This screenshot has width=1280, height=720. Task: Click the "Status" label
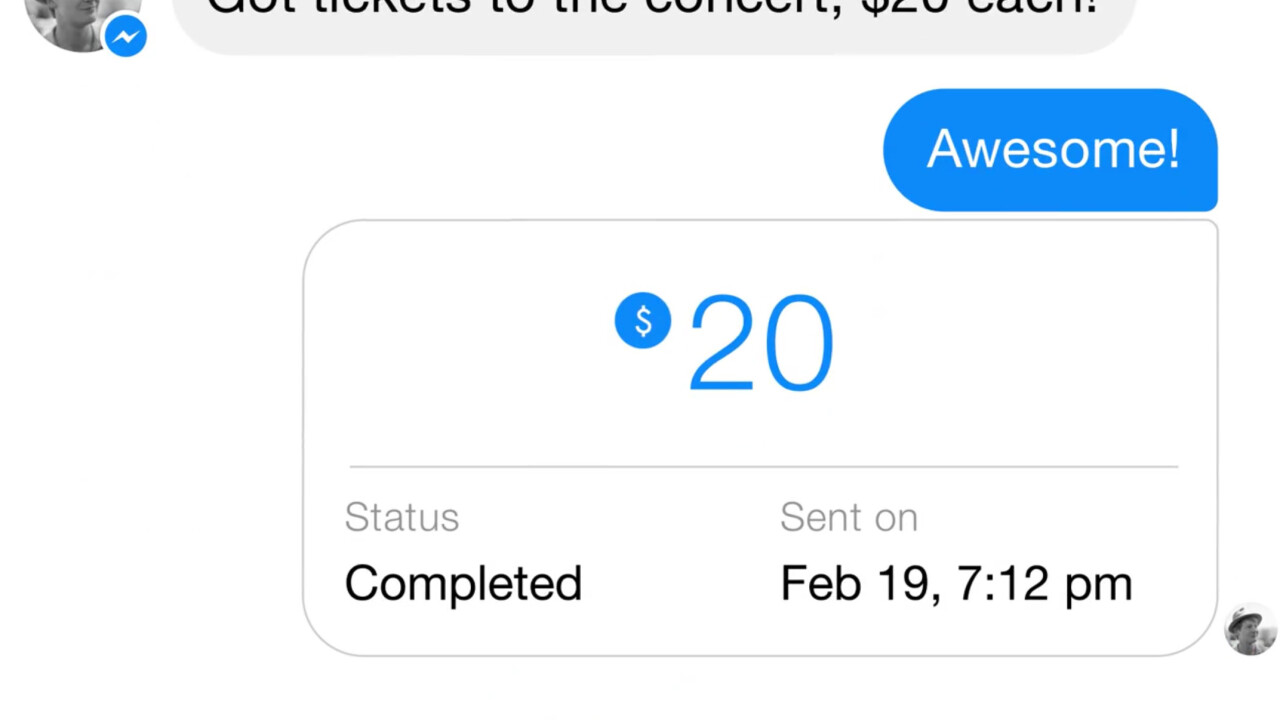[x=402, y=517]
